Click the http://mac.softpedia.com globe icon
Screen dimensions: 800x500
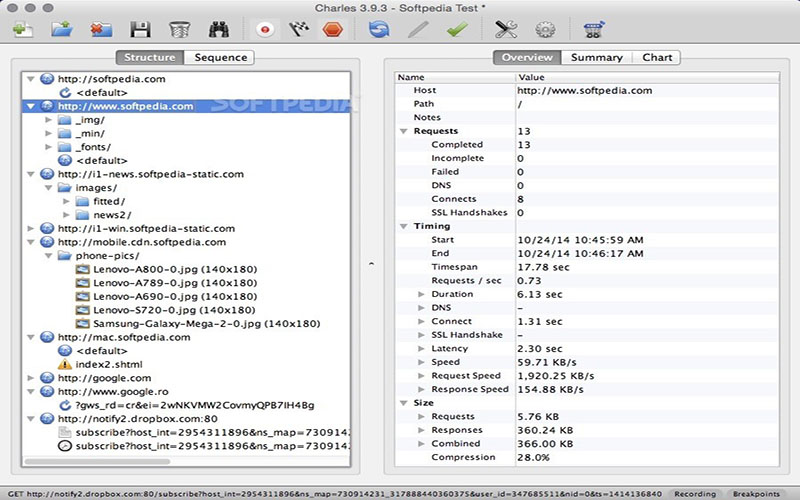(47, 337)
